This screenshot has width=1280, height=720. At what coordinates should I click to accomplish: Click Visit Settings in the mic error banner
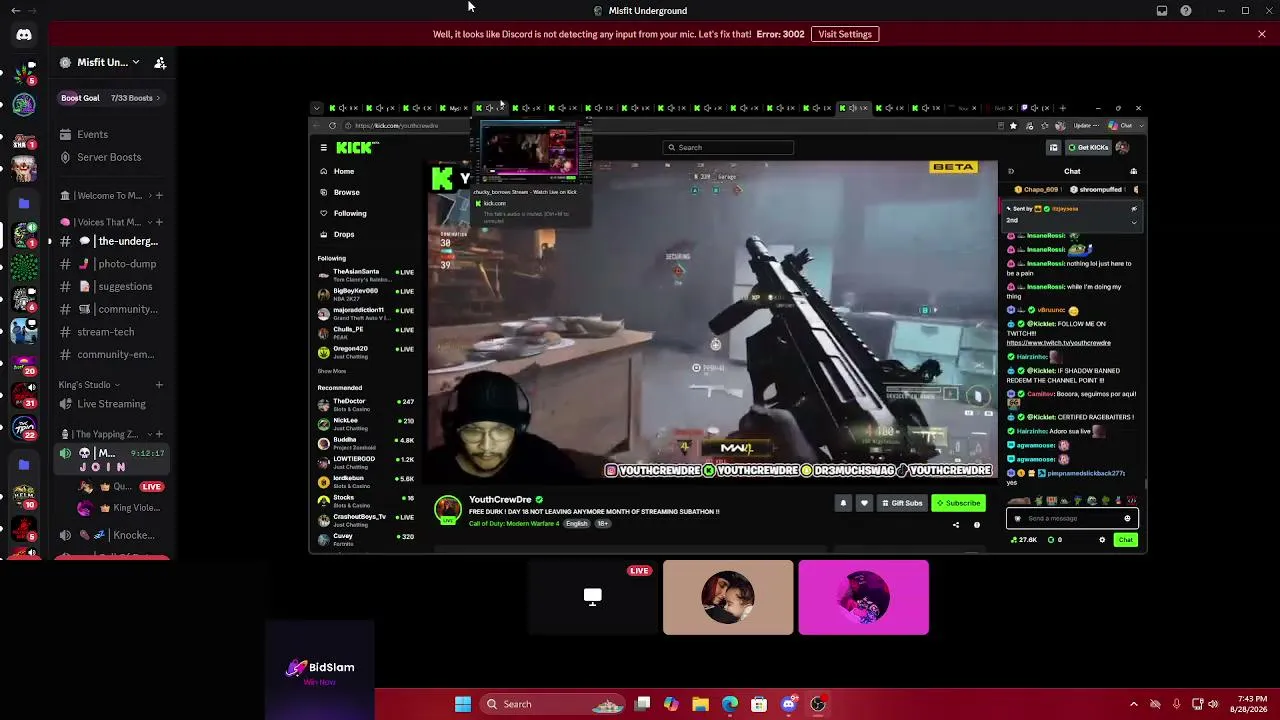coord(845,34)
